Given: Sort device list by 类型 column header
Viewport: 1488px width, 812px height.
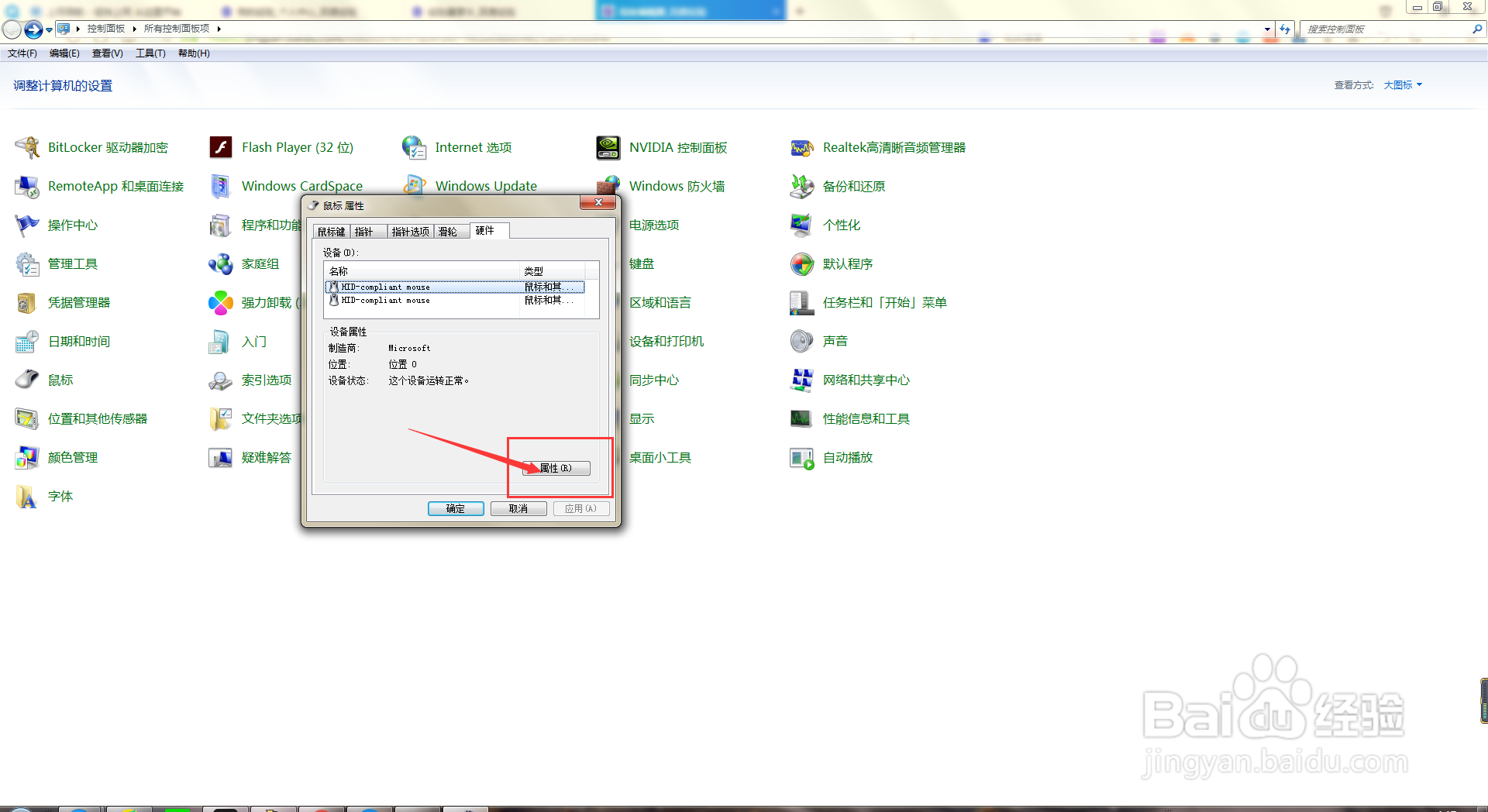Looking at the screenshot, I should pos(552,270).
